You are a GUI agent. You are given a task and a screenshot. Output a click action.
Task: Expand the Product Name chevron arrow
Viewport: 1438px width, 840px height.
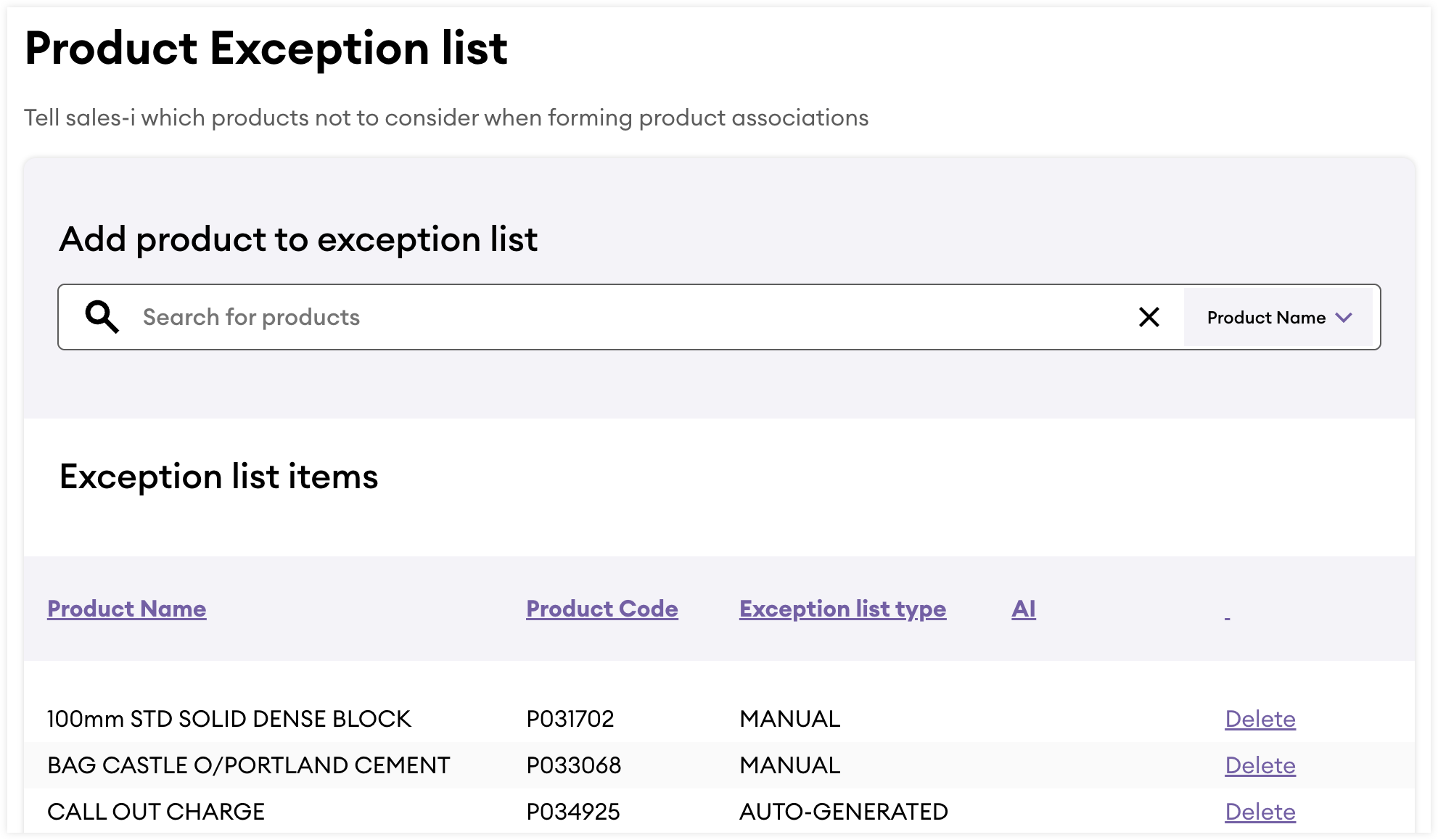1344,318
